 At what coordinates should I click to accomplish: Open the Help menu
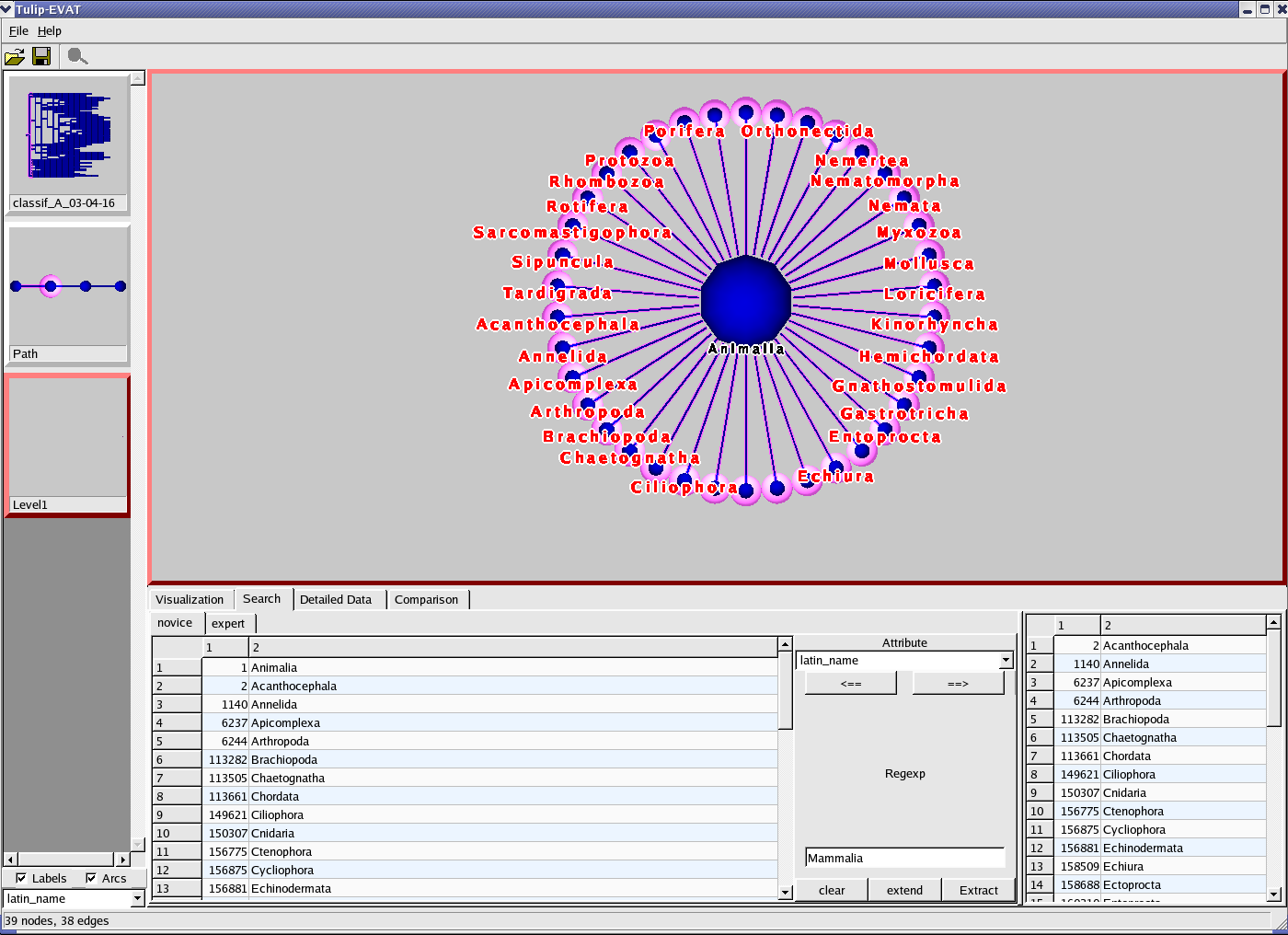pos(50,31)
